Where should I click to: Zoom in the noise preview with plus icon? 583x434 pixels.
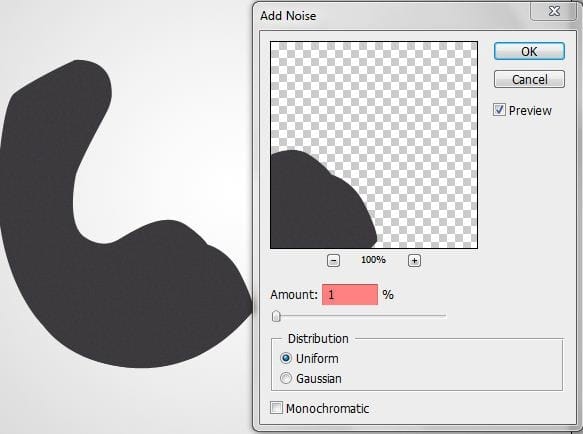(414, 260)
